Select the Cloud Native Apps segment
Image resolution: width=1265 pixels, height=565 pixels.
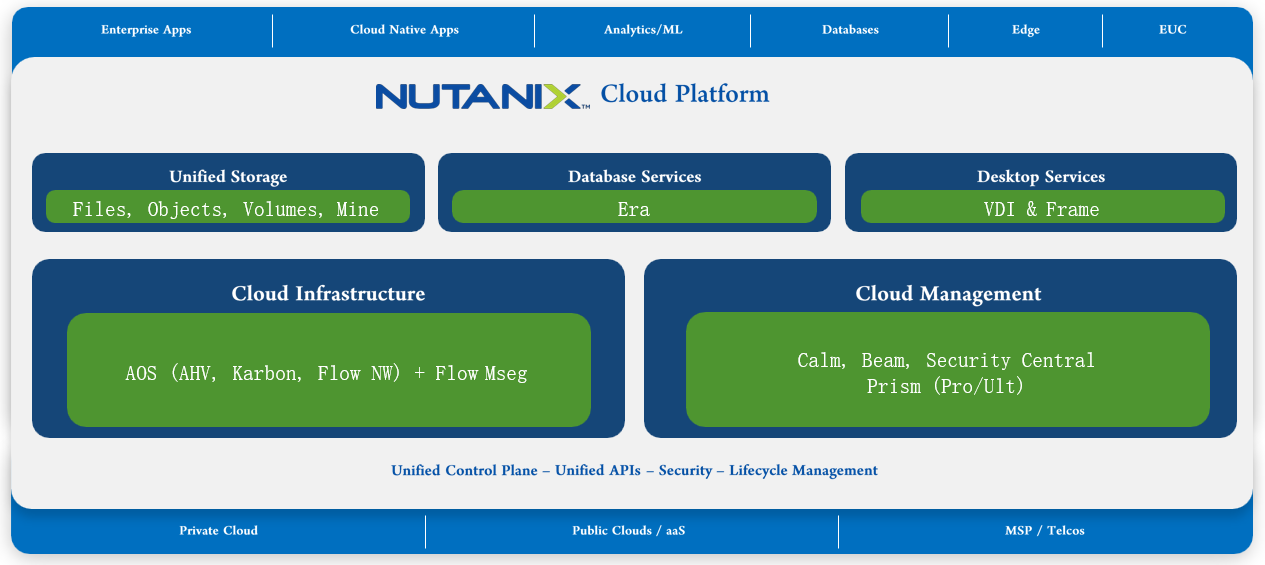click(x=404, y=30)
